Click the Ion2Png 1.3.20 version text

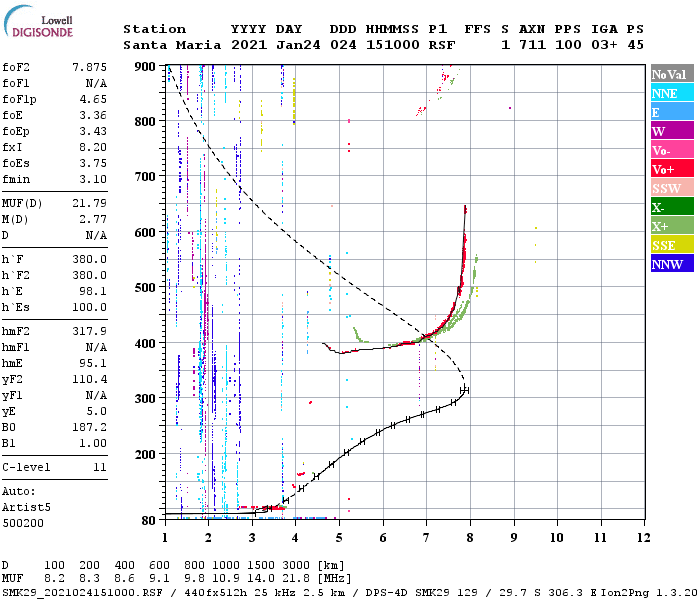pos(649,592)
